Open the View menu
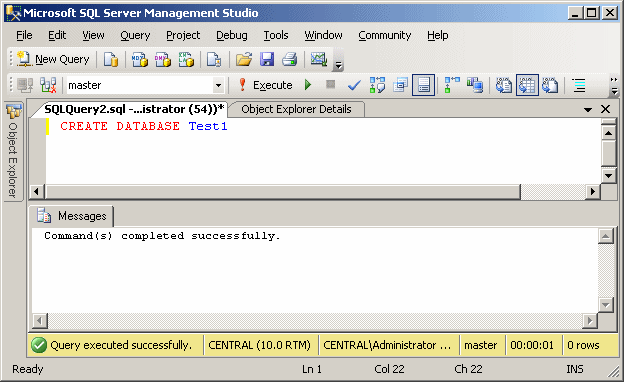Screen dimensions: 624x382 click(x=93, y=35)
